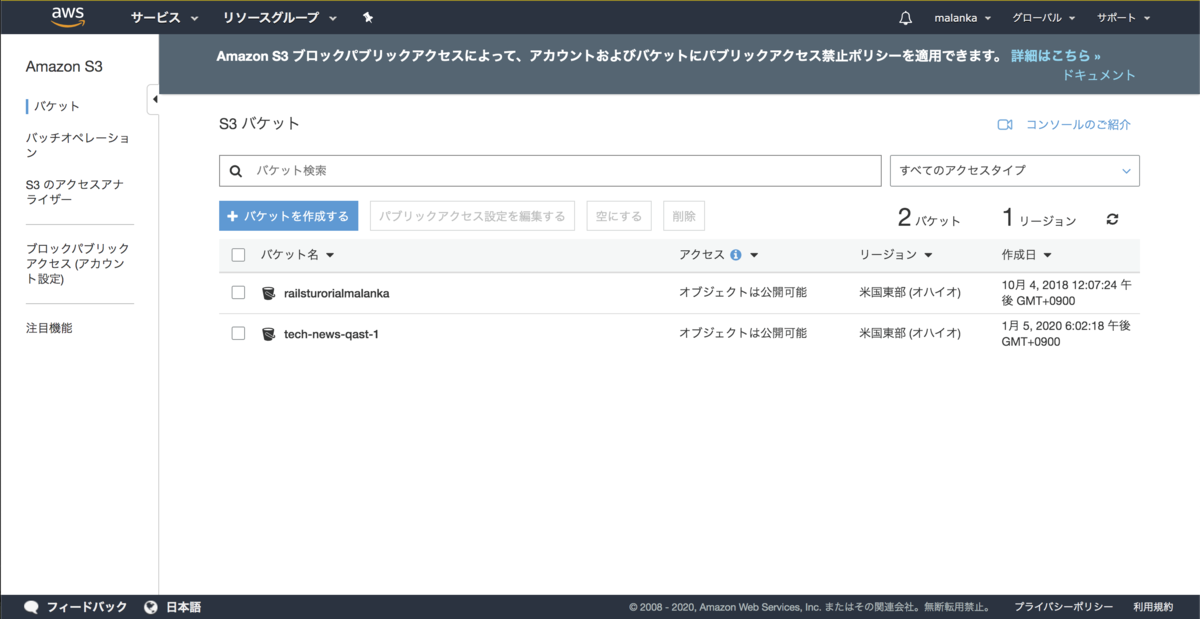
Task: Click bucket icon of railsturorialmalanka
Action: [x=268, y=293]
